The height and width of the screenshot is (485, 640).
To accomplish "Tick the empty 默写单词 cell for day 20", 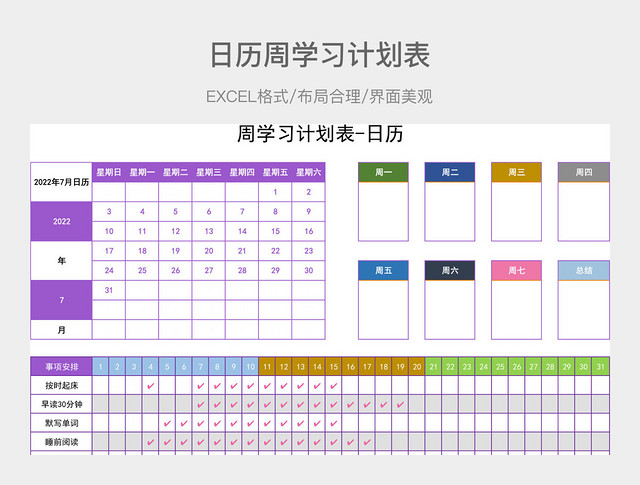I will click(x=417, y=423).
